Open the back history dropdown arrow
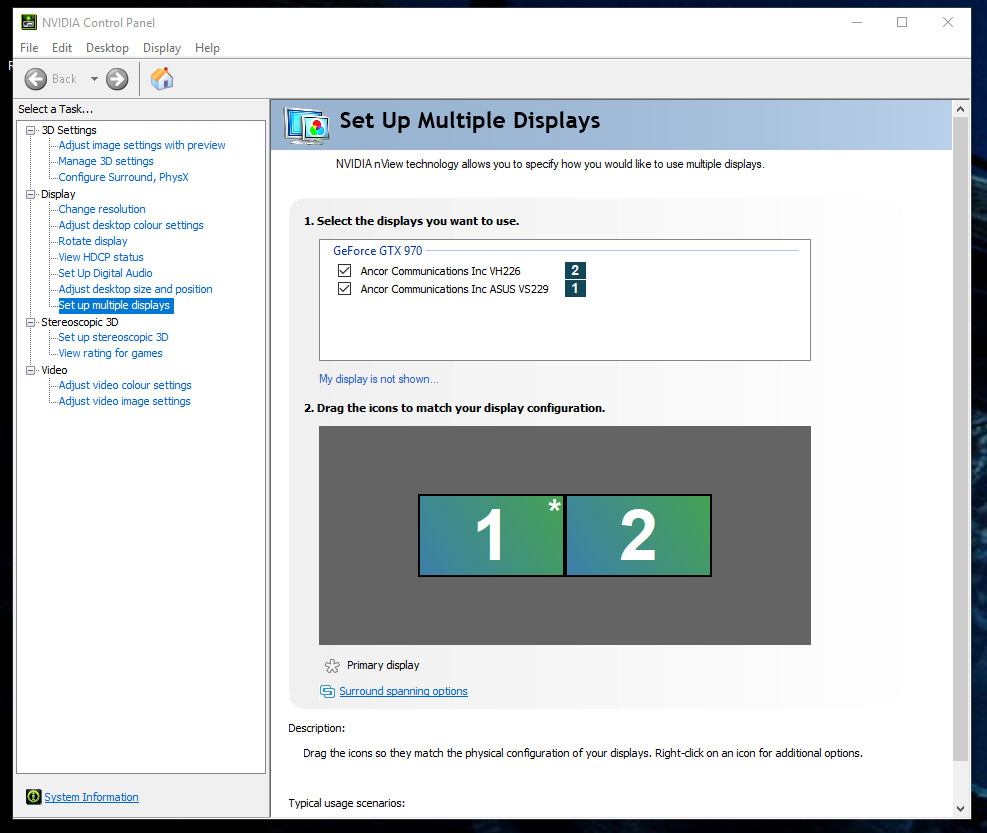 pyautogui.click(x=94, y=79)
